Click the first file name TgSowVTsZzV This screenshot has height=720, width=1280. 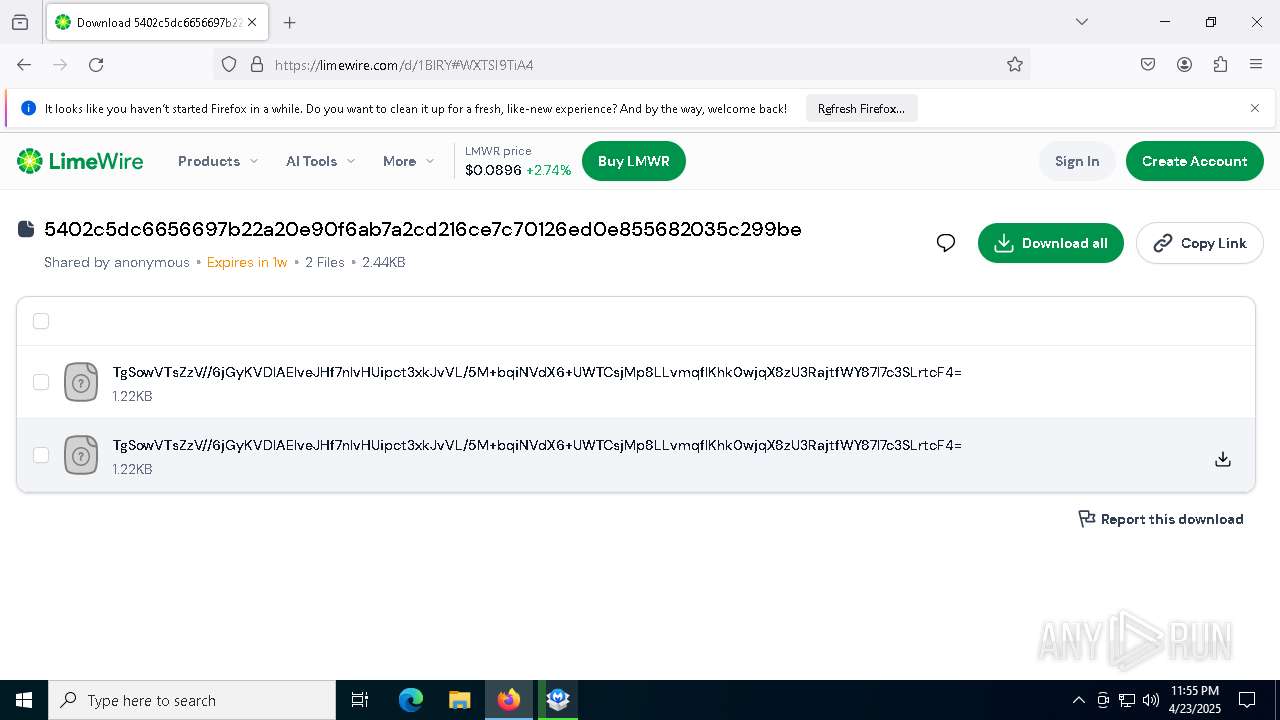coord(537,372)
